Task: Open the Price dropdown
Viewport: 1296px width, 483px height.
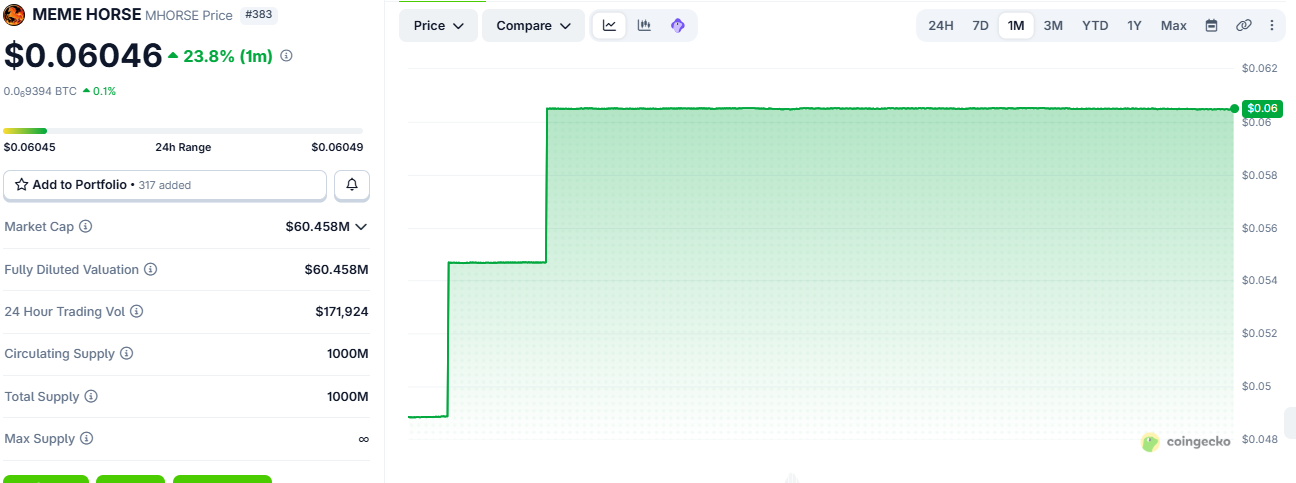Action: 438,25
